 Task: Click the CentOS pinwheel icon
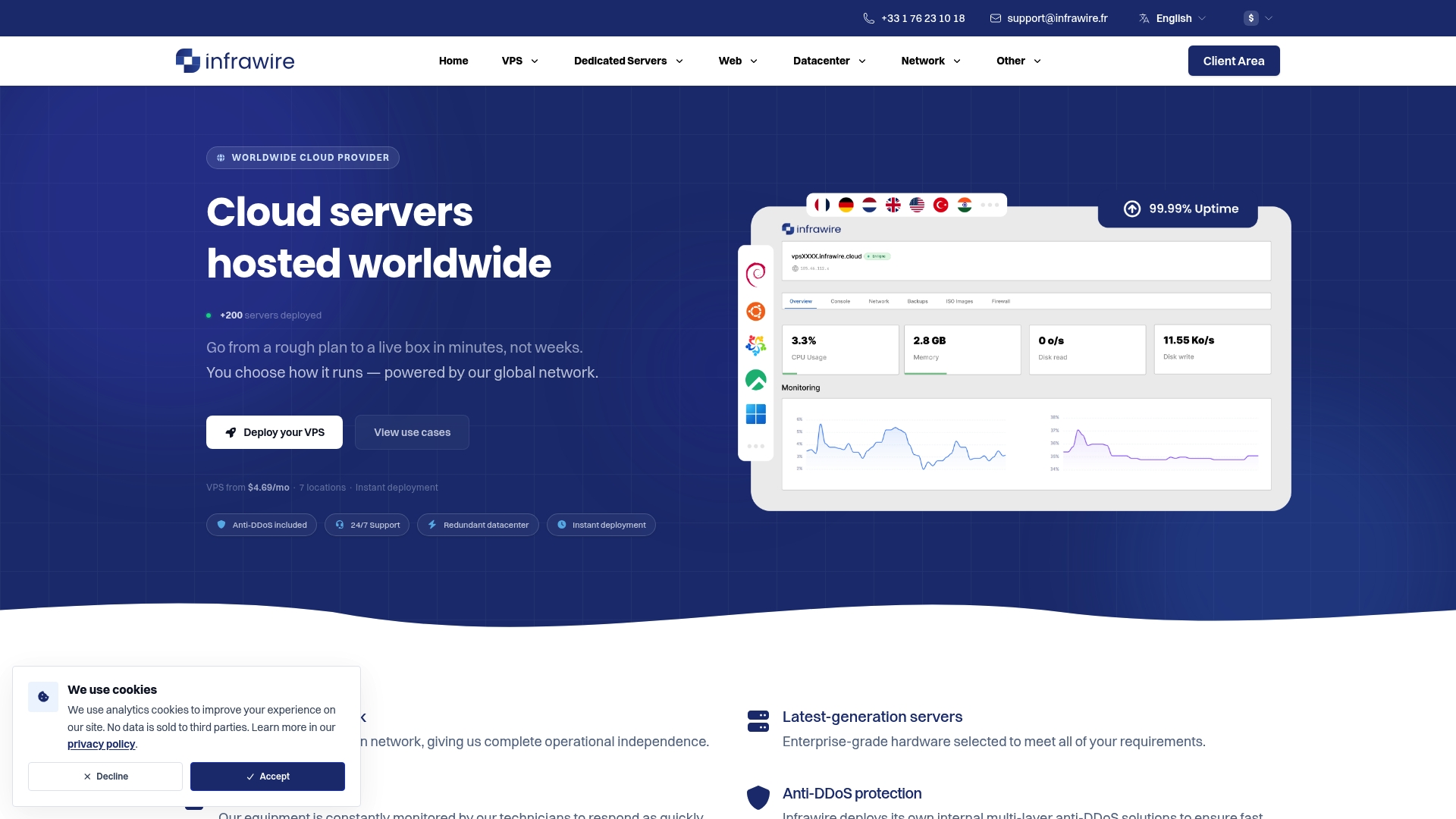pyautogui.click(x=756, y=346)
